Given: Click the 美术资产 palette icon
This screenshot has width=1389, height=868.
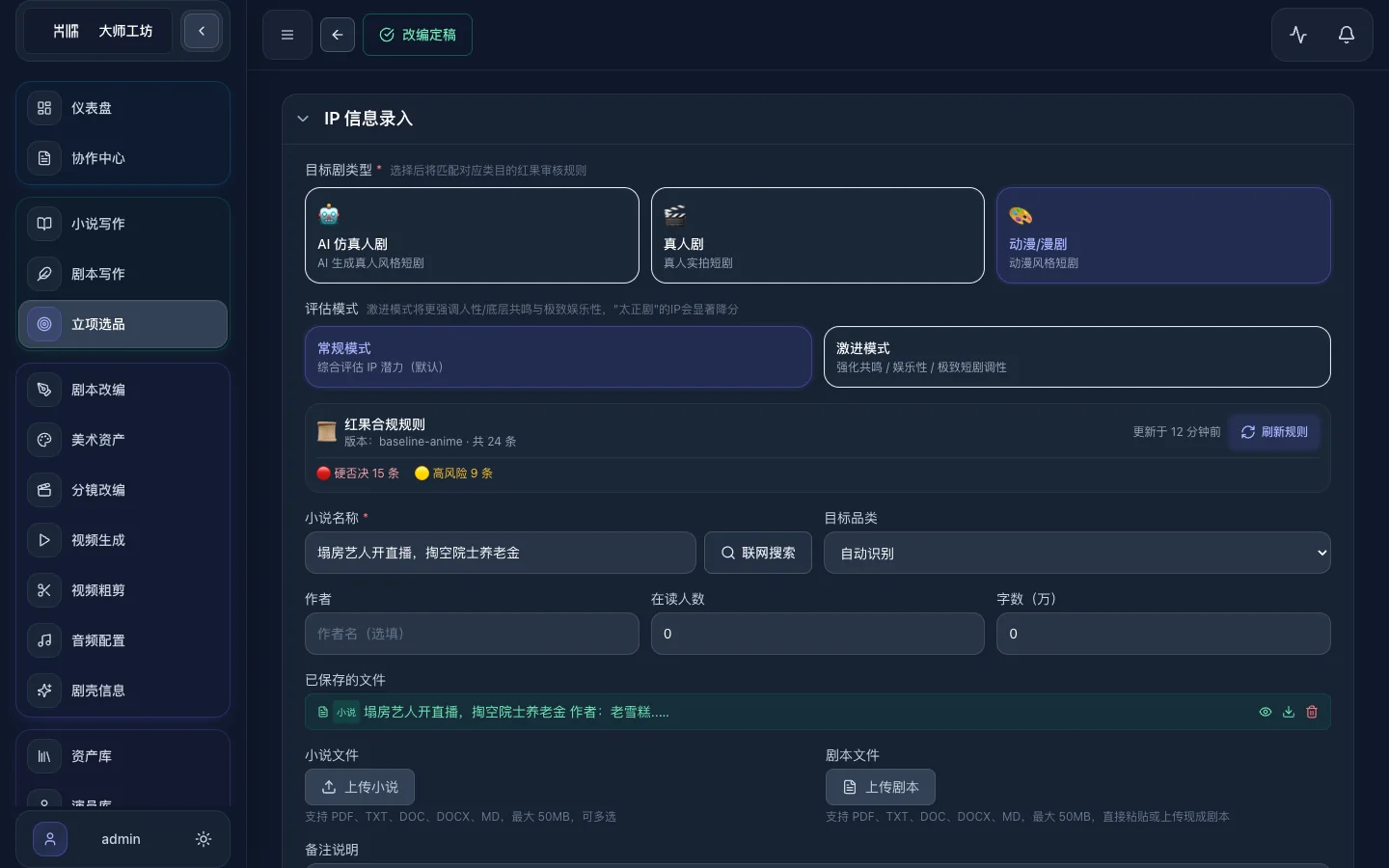Looking at the screenshot, I should (x=44, y=440).
